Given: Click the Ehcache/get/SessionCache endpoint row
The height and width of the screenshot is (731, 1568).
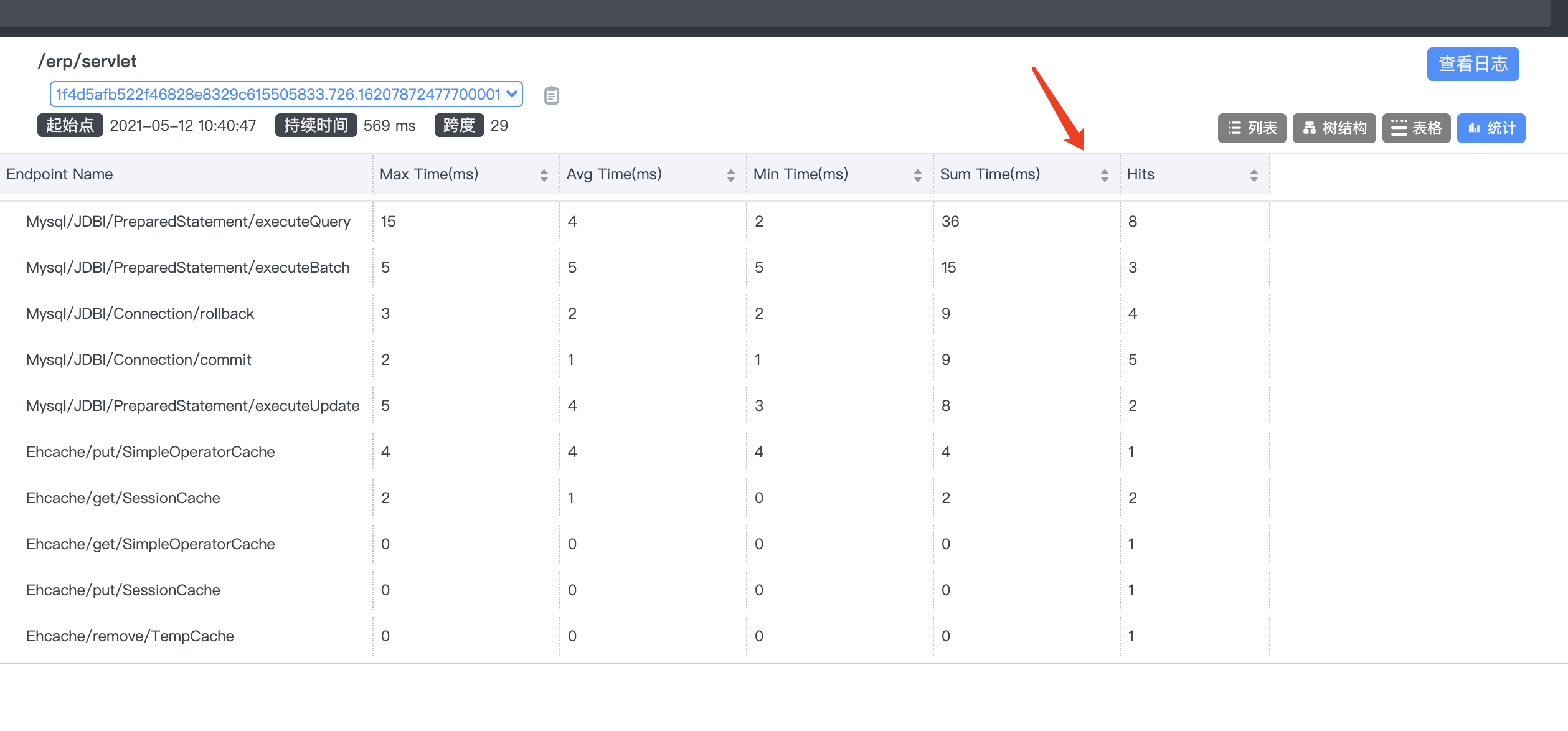Looking at the screenshot, I should pos(123,498).
